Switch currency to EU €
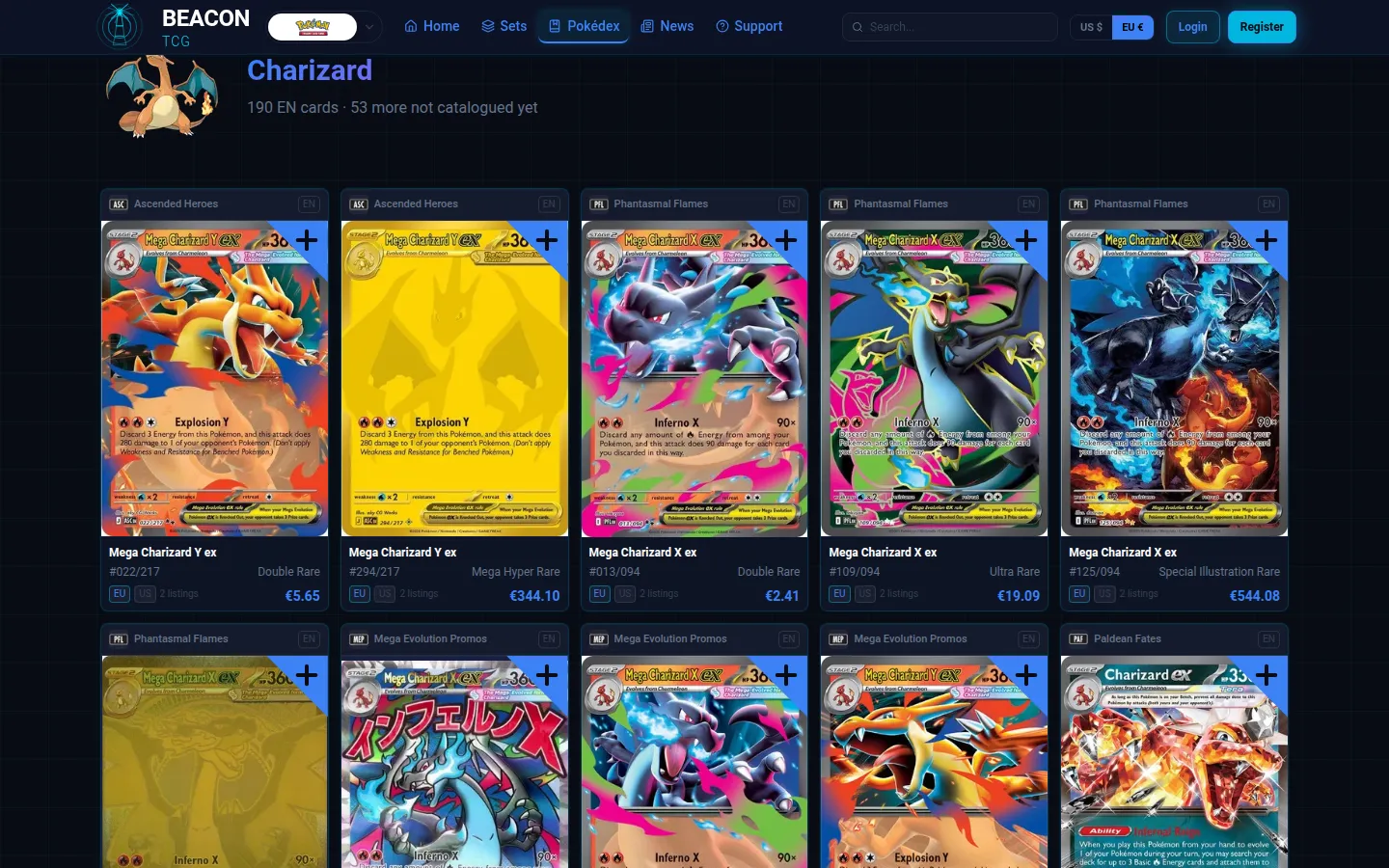The image size is (1389, 868). point(1132,27)
